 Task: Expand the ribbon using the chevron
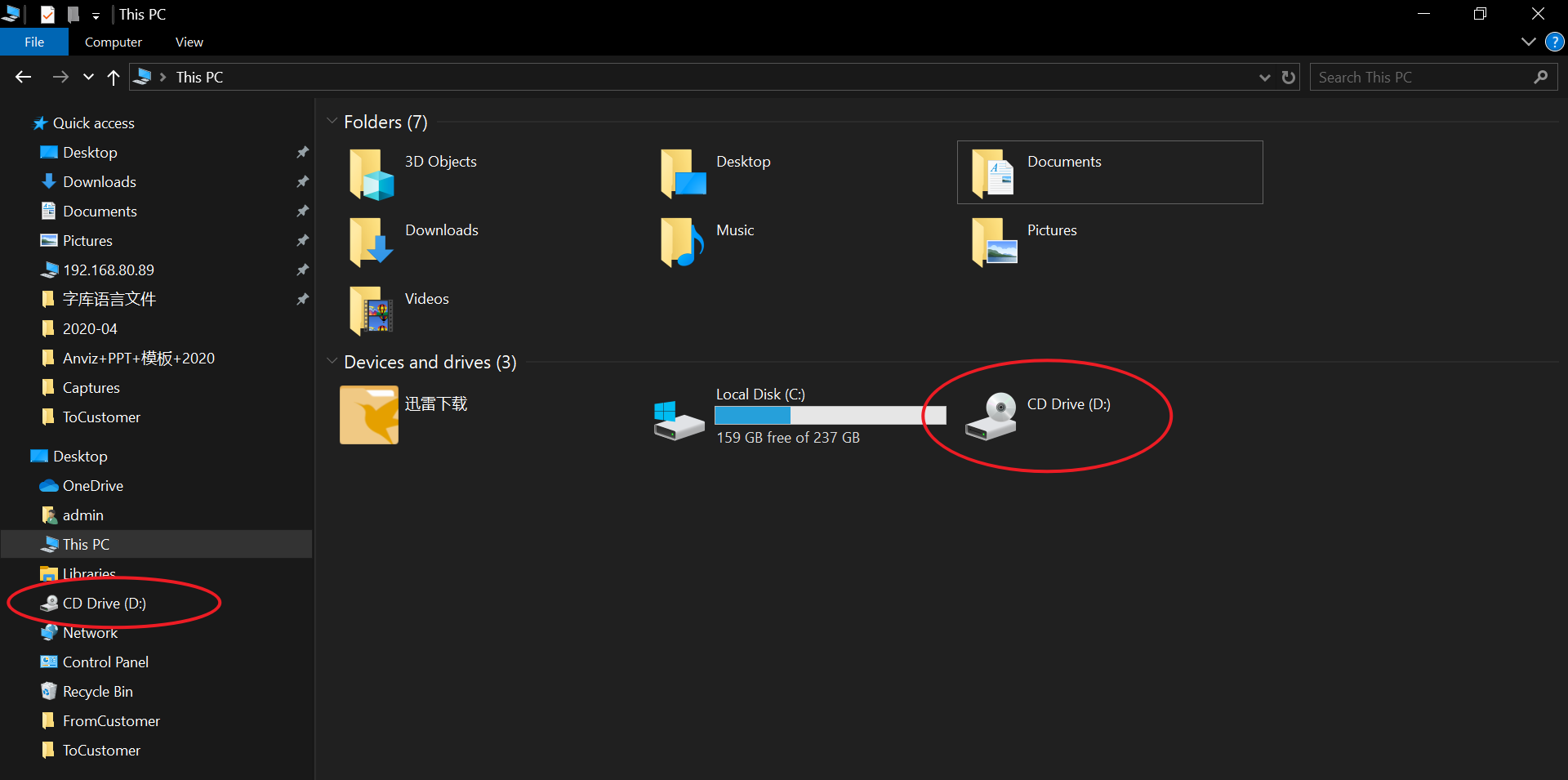(1529, 42)
